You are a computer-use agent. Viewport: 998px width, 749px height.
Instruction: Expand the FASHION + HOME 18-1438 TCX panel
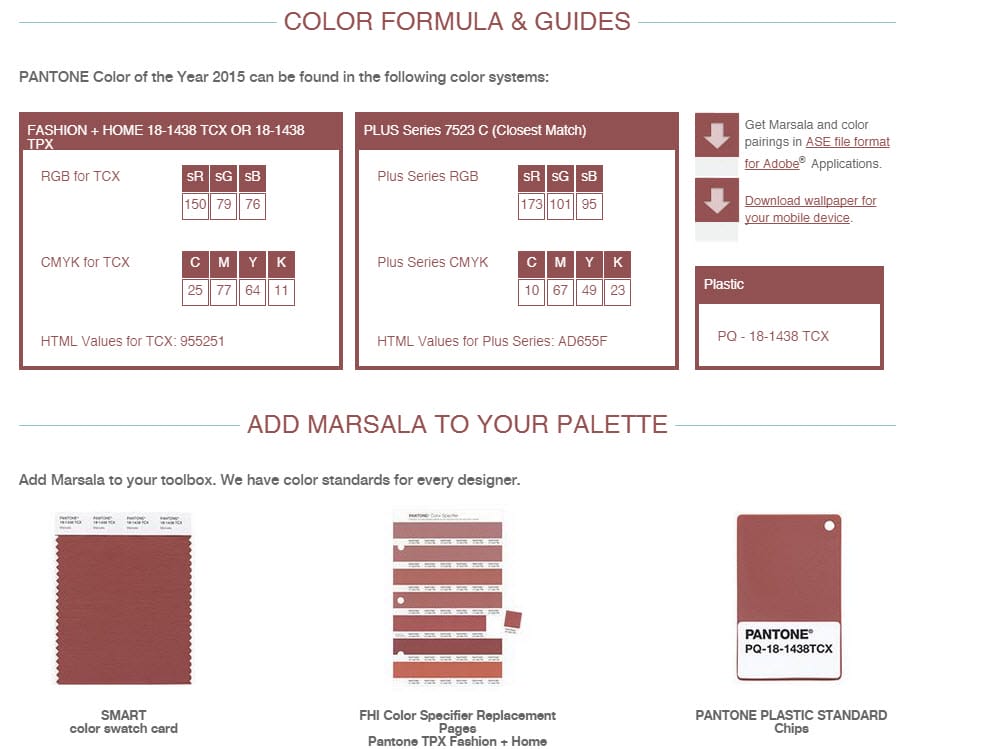pyautogui.click(x=180, y=131)
